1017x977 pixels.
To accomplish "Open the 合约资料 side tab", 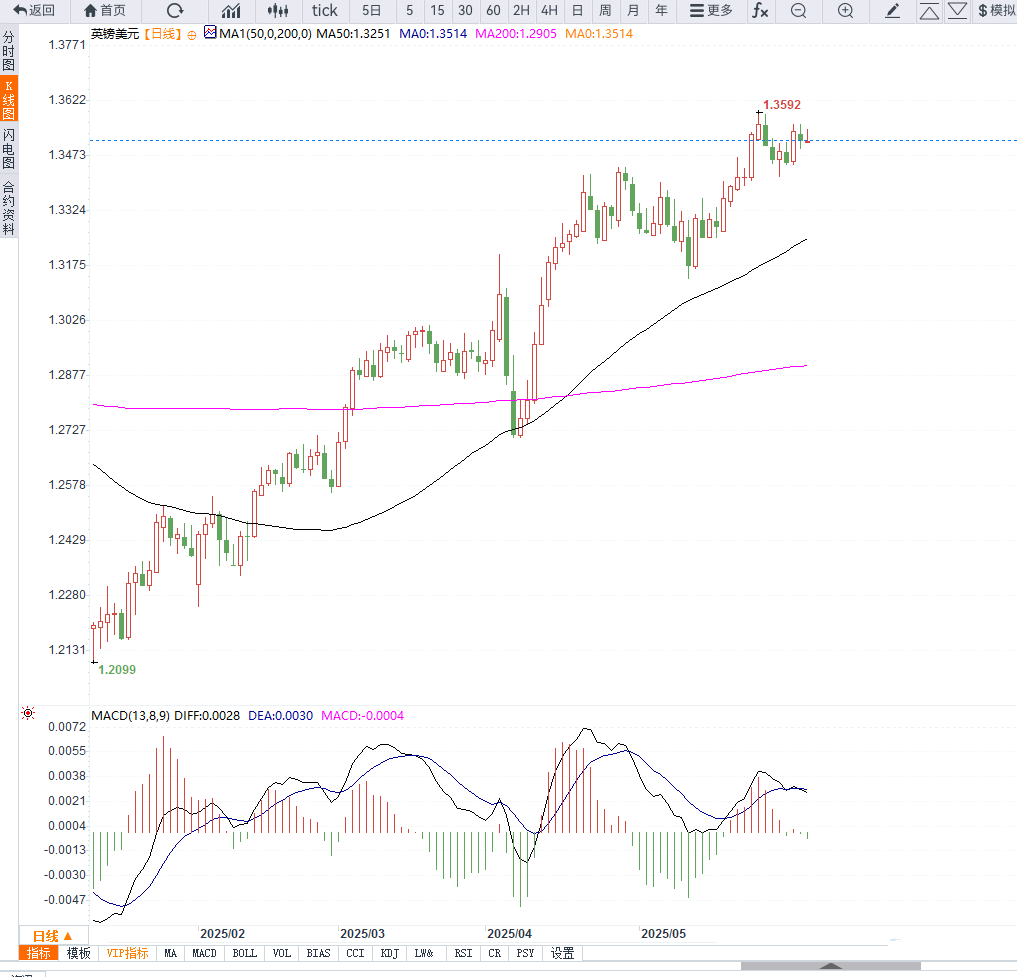I will [x=8, y=208].
